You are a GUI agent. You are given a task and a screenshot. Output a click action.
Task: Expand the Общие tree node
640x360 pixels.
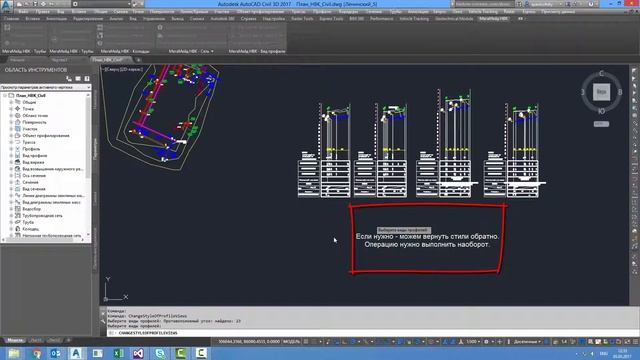[11, 102]
